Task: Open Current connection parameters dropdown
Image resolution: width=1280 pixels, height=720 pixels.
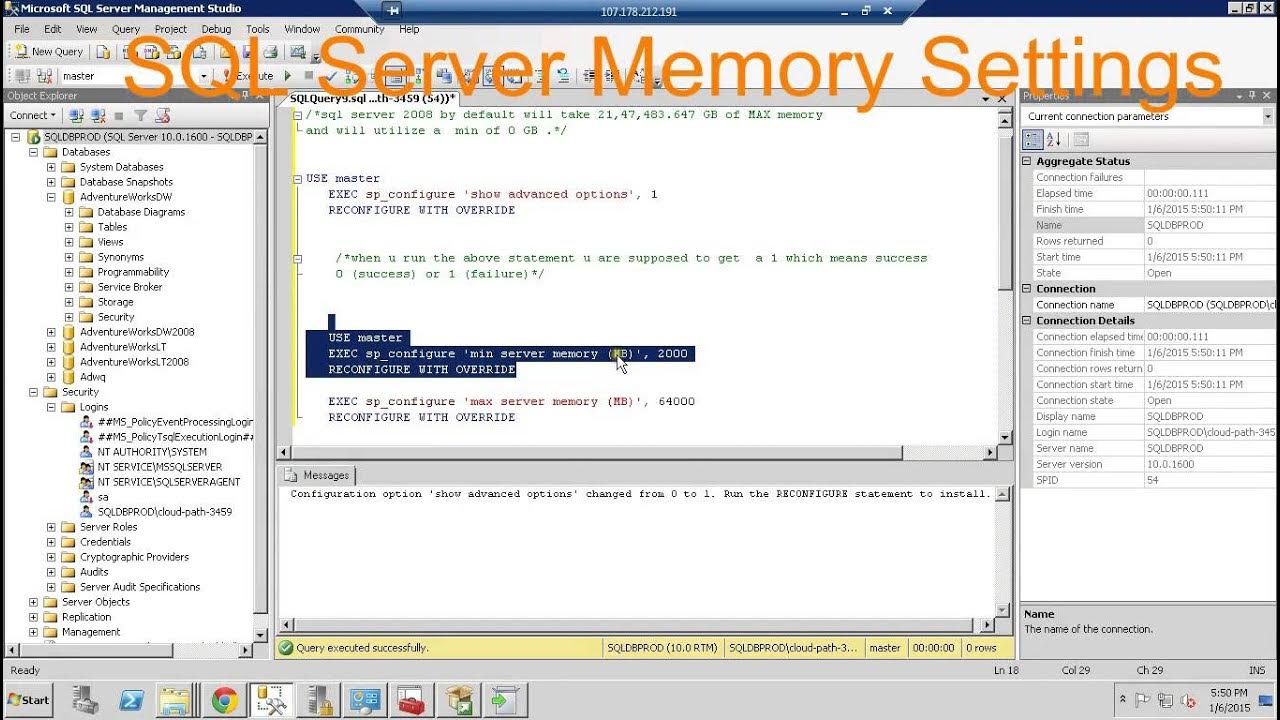Action: click(1267, 116)
